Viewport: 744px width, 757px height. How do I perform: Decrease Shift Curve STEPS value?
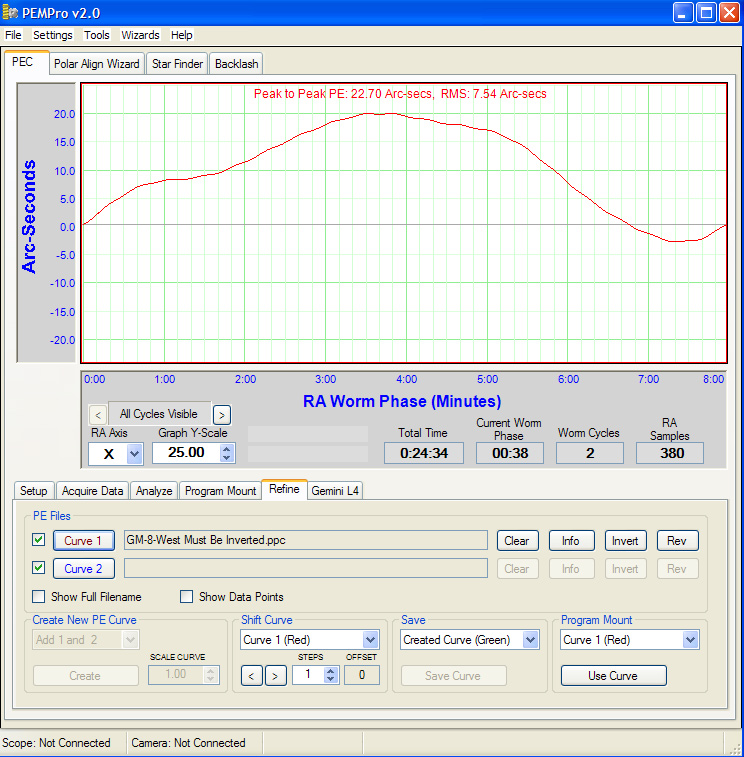coord(330,679)
